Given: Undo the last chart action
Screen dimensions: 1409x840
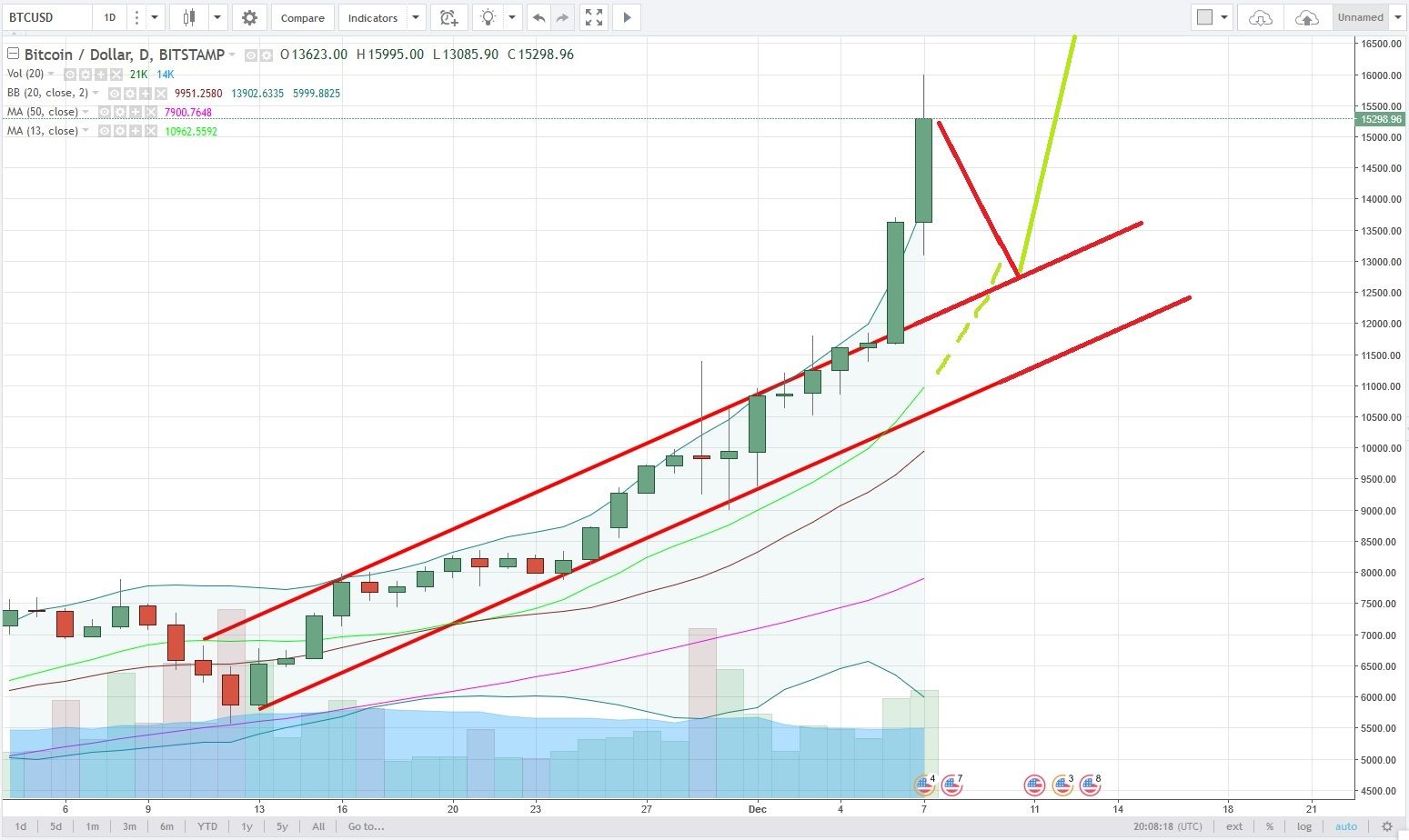Looking at the screenshot, I should [x=538, y=17].
